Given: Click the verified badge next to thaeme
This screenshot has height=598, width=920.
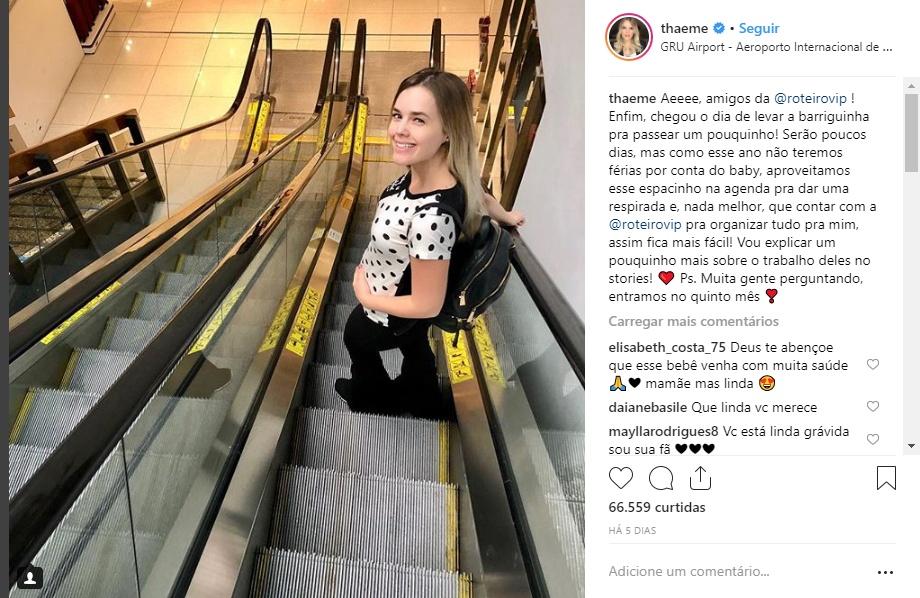Looking at the screenshot, I should click(x=719, y=28).
